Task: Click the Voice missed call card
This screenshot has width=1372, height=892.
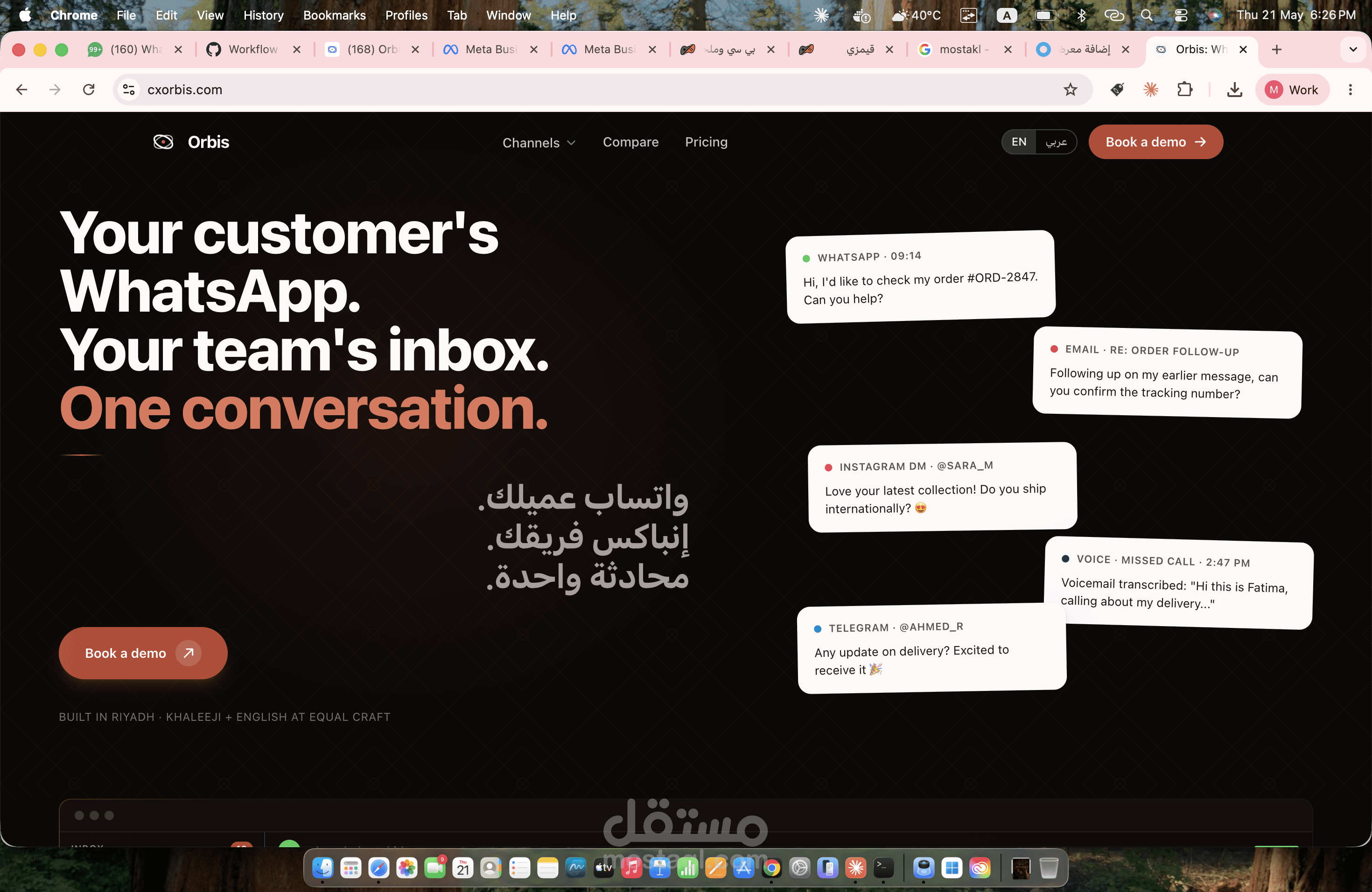Action: 1178,583
